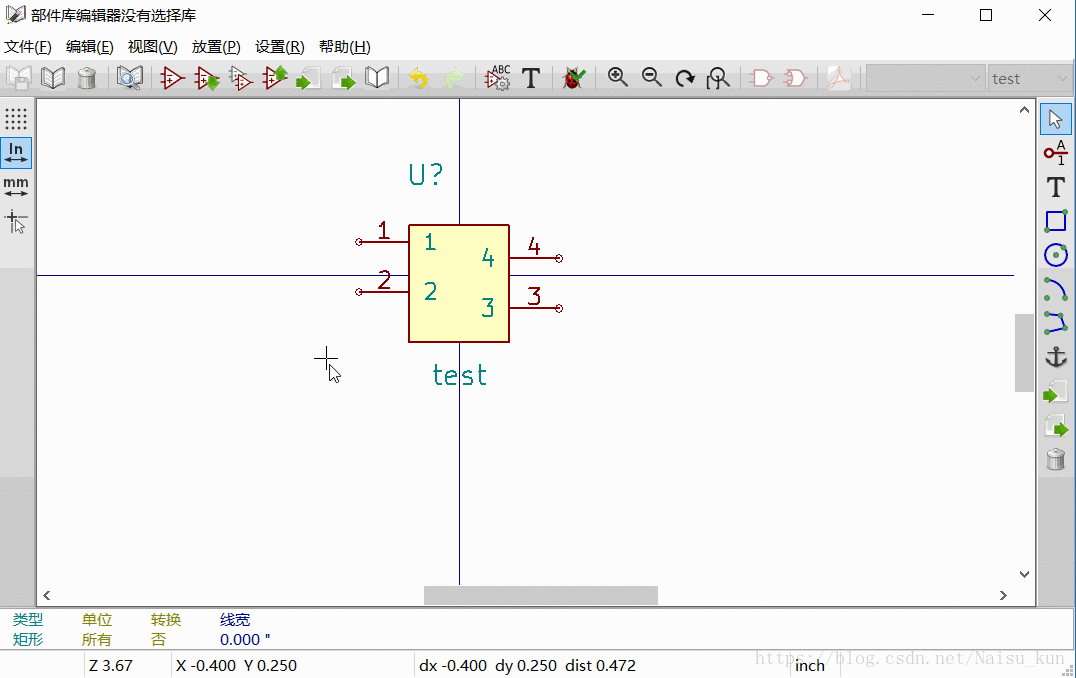This screenshot has height=678, width=1076.
Task: Open the empty part selection dropdown
Action: click(x=925, y=78)
